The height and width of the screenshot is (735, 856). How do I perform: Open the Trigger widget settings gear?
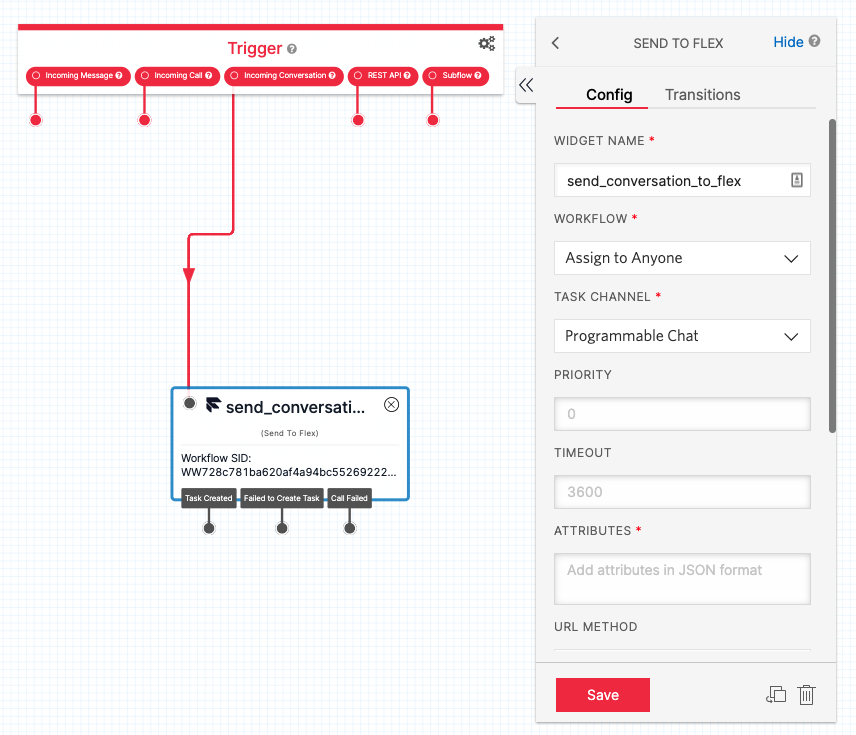pyautogui.click(x=487, y=44)
